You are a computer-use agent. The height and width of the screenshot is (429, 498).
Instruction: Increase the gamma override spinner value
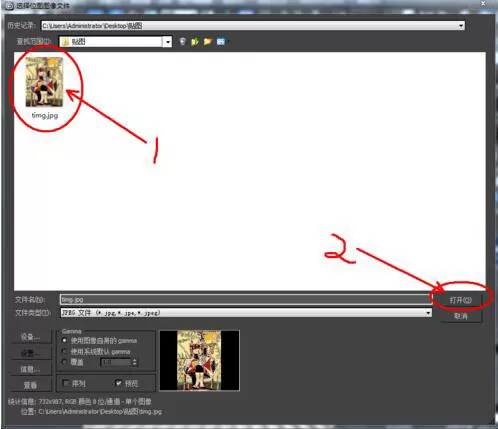pos(134,360)
